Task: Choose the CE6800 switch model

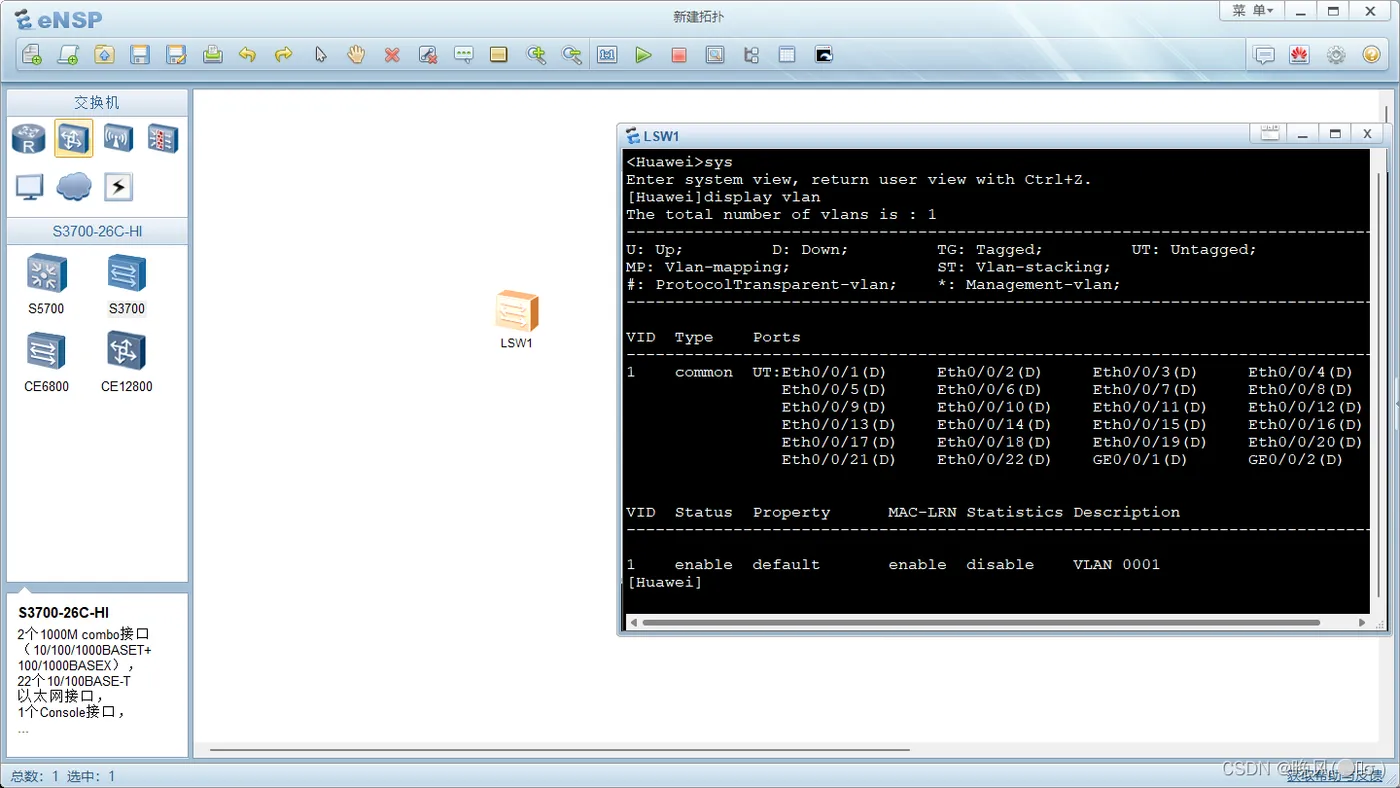Action: pos(46,362)
